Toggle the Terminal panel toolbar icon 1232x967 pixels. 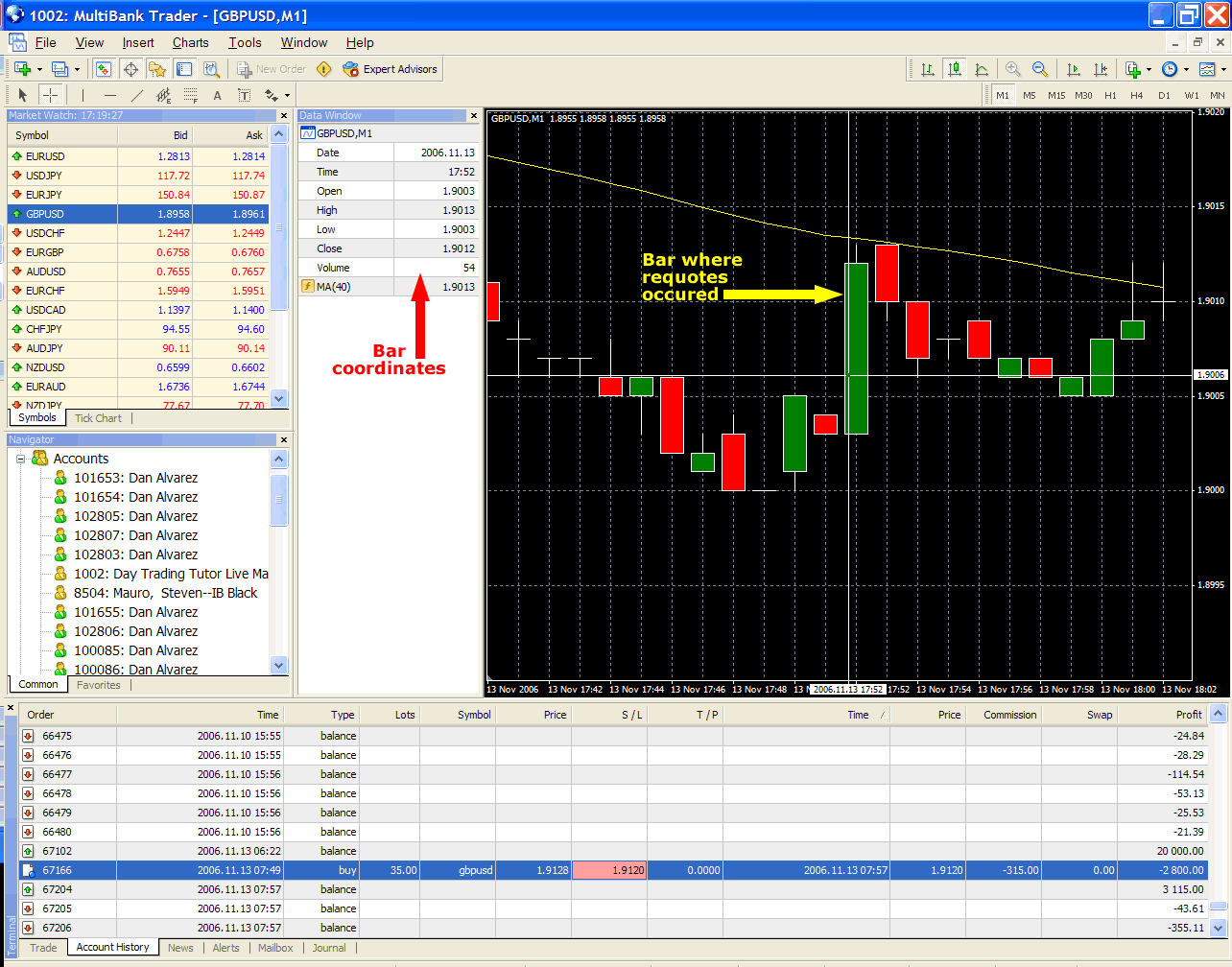point(184,69)
